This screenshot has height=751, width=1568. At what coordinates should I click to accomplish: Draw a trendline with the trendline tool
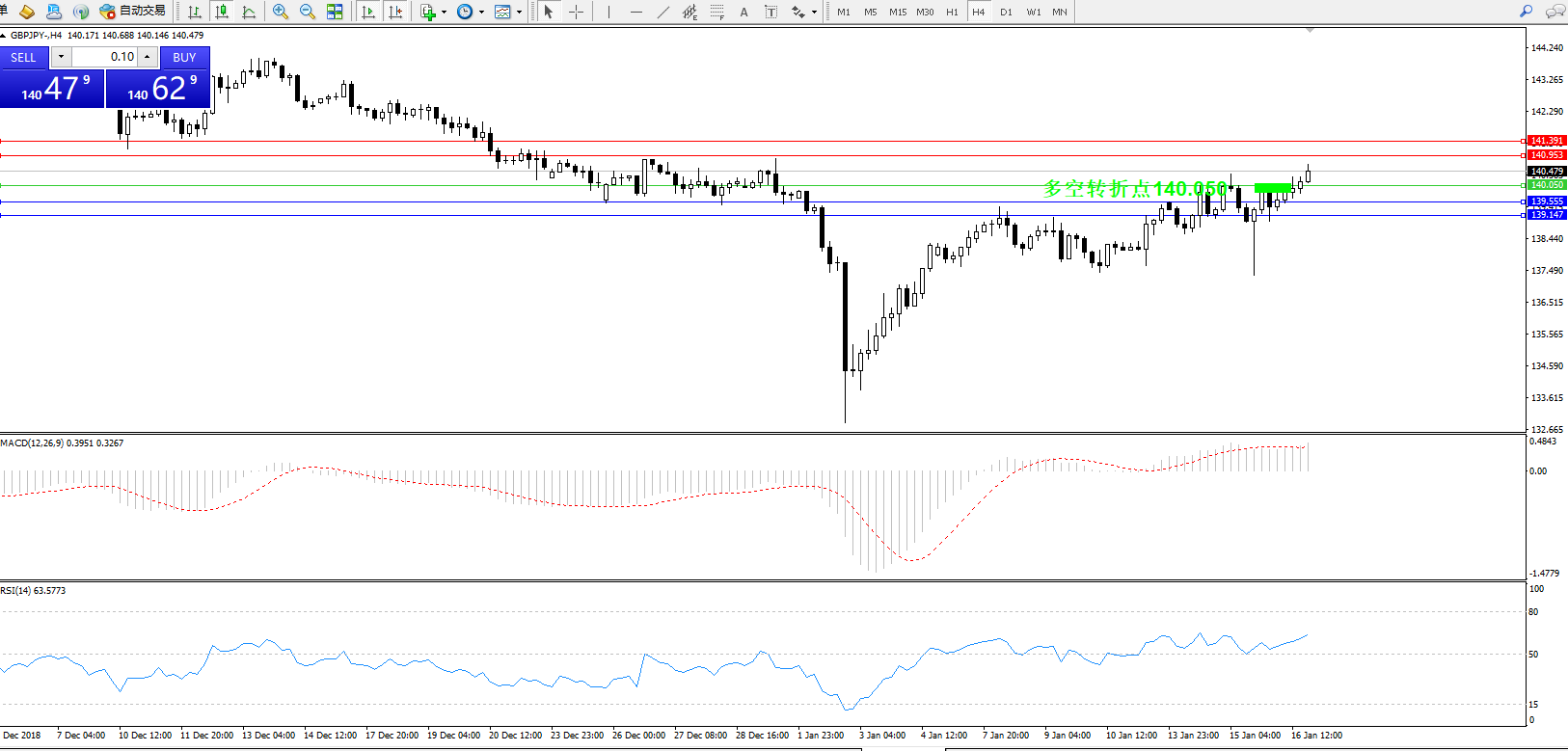point(663,12)
